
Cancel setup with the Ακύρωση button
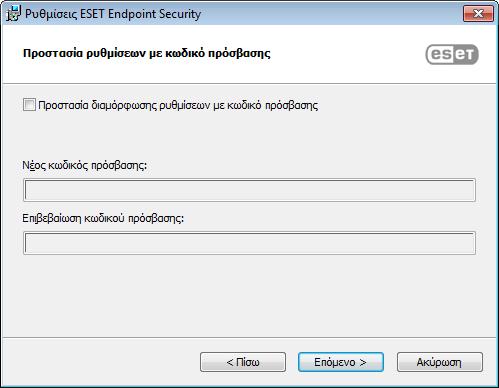coord(440,362)
